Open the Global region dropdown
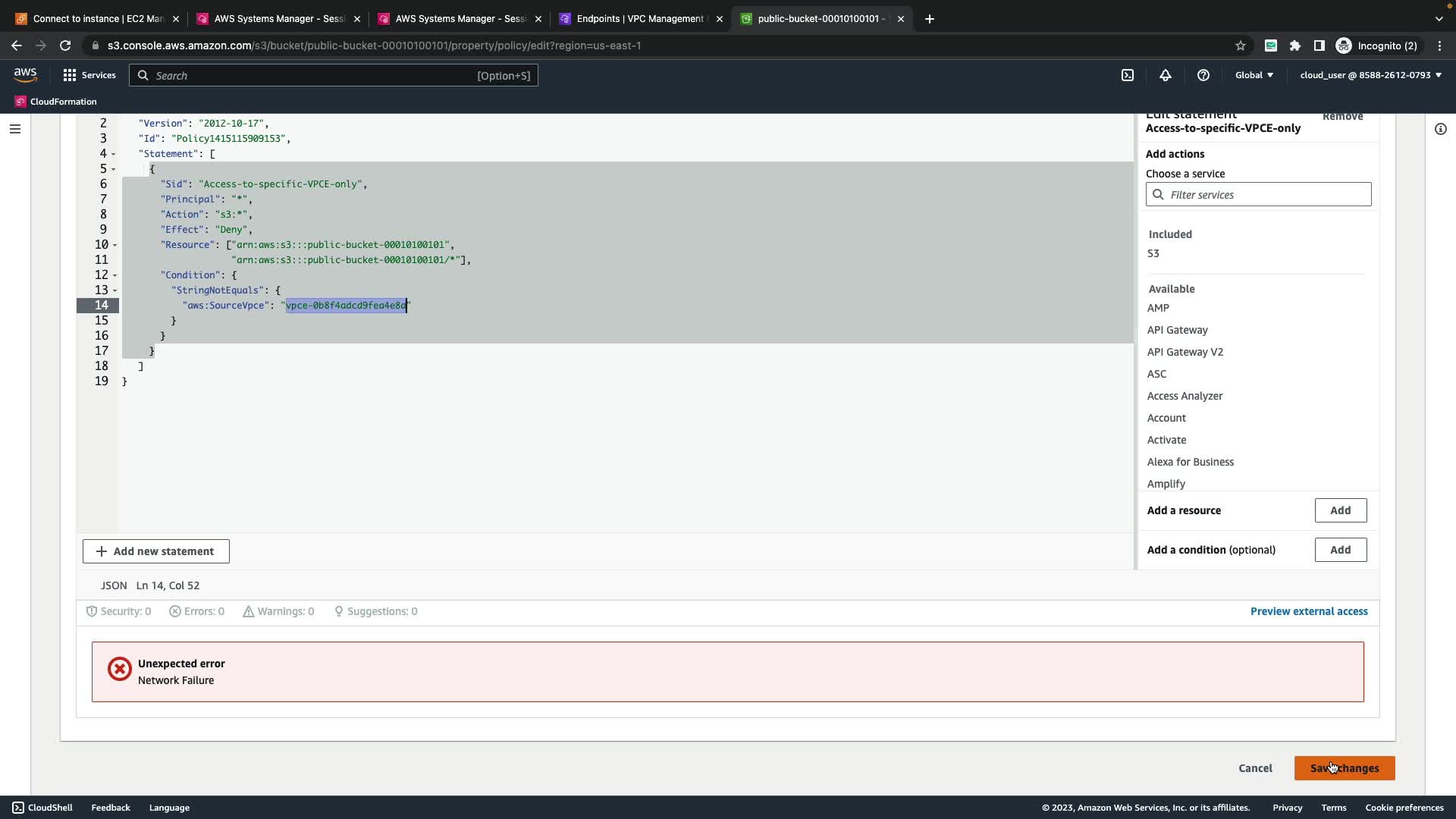Screen dimensions: 1456x819 [1254, 75]
